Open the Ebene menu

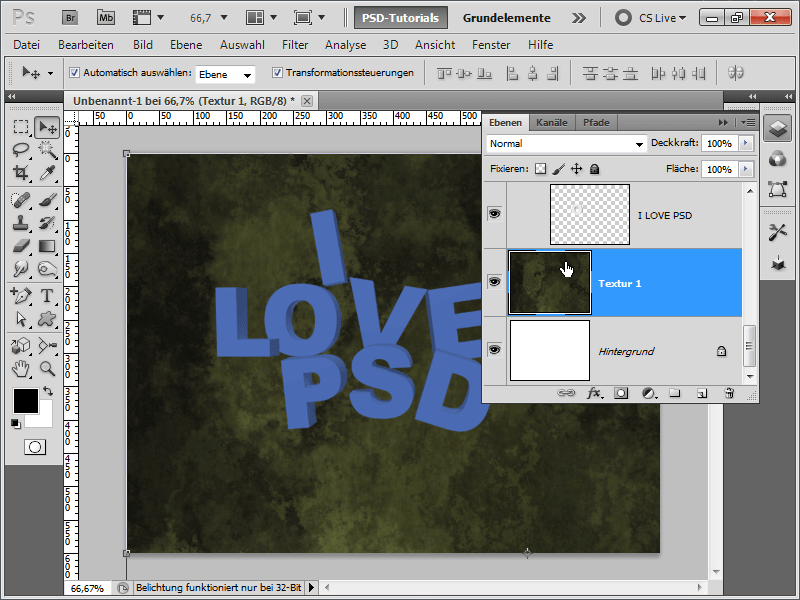pos(186,45)
